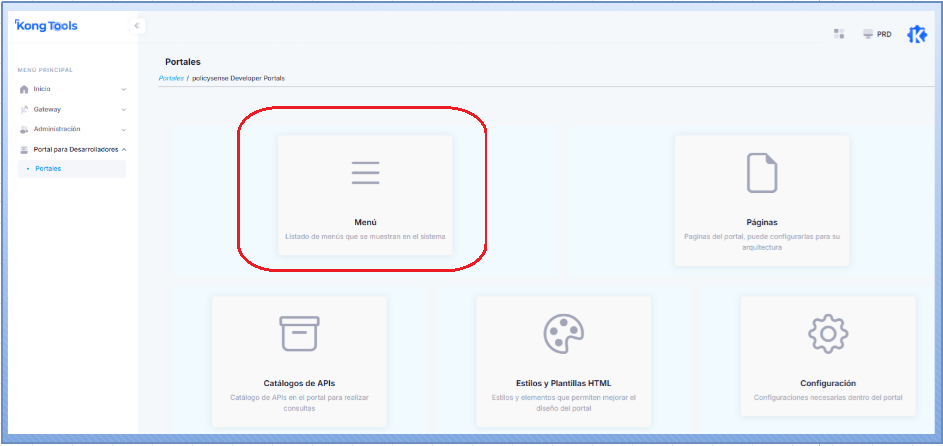
Task: Open the Gateway sidebar menu item
Action: pos(47,109)
